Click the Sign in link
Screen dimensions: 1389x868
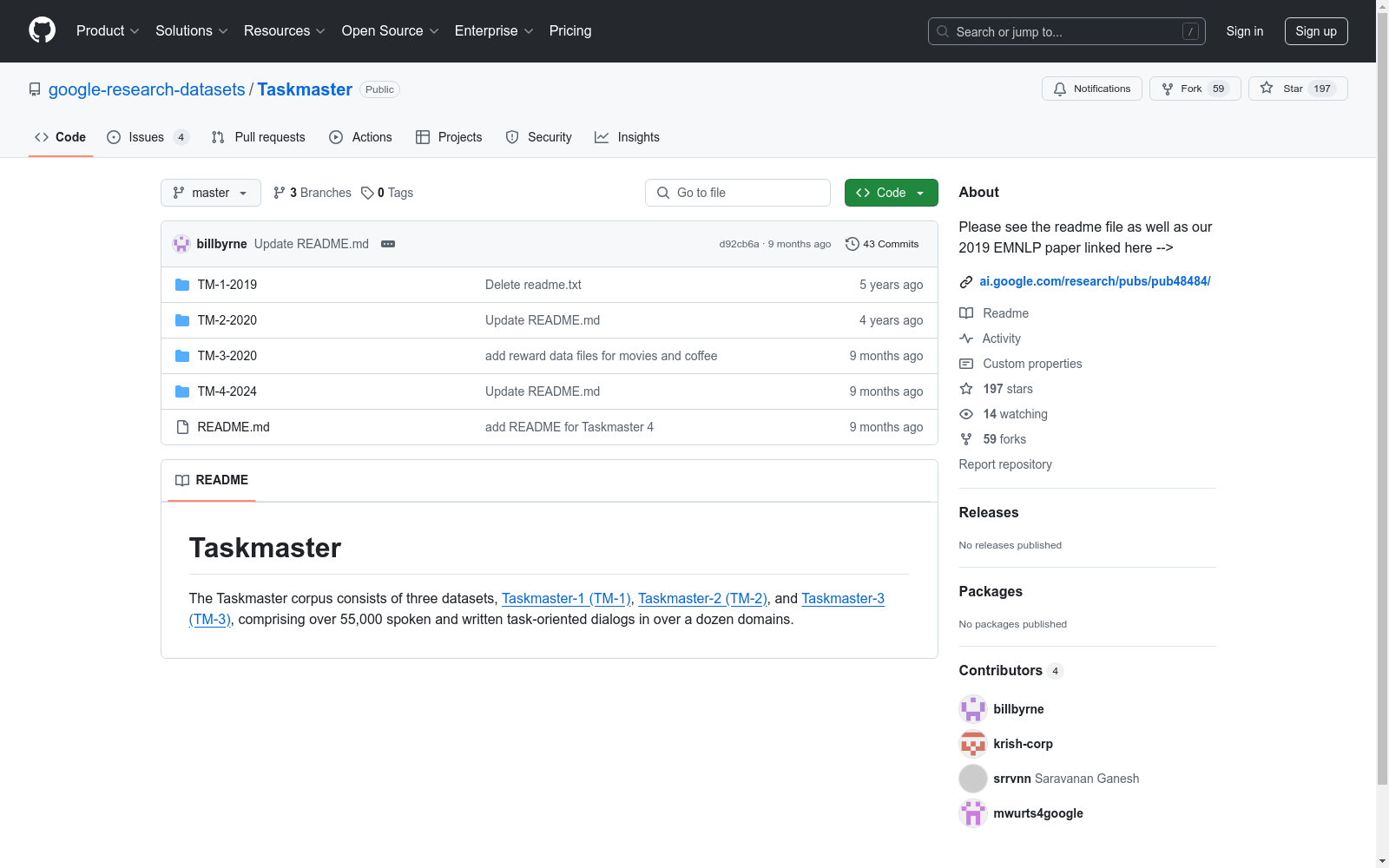pos(1245,31)
